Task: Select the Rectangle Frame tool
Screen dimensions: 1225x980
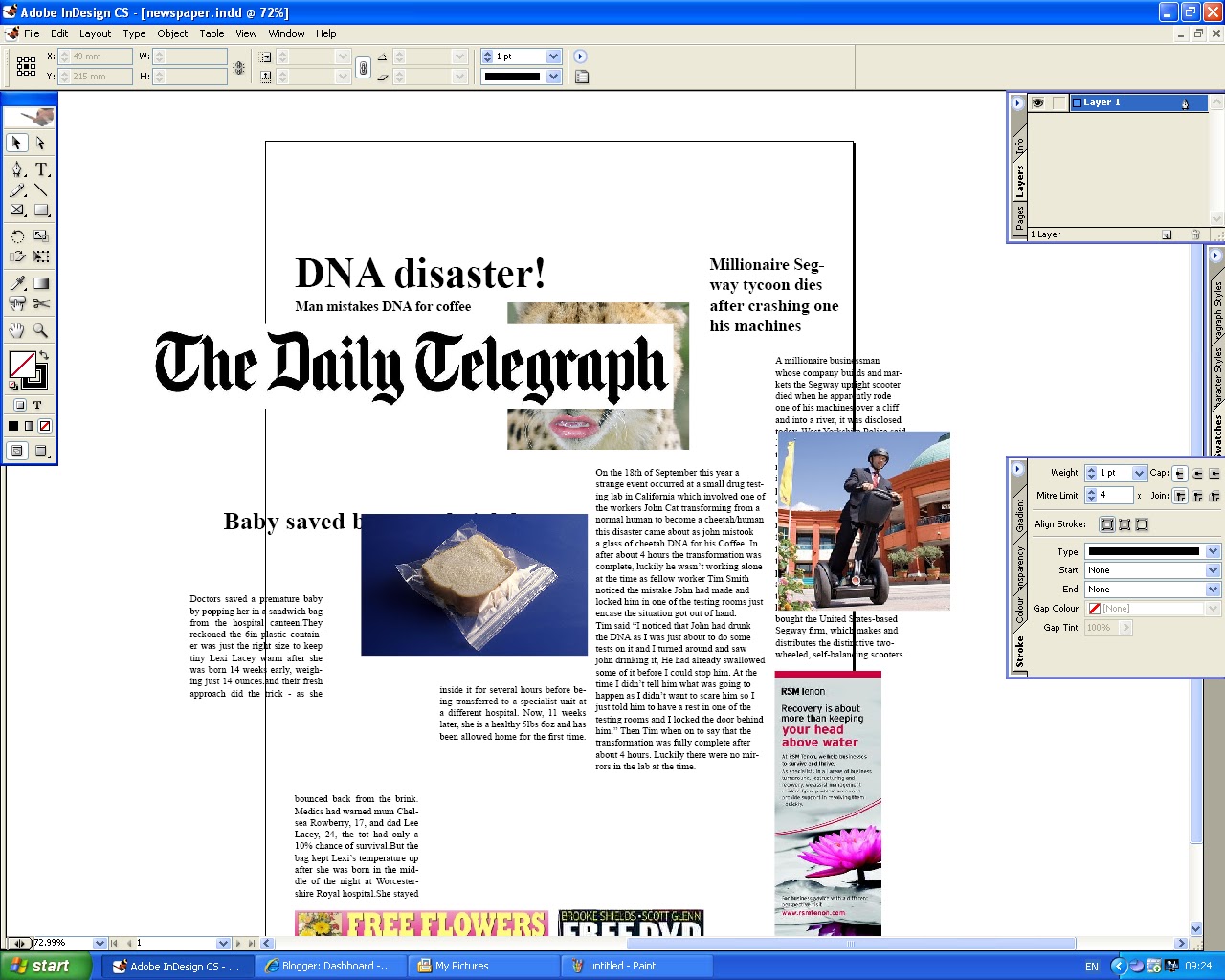Action: [17, 211]
